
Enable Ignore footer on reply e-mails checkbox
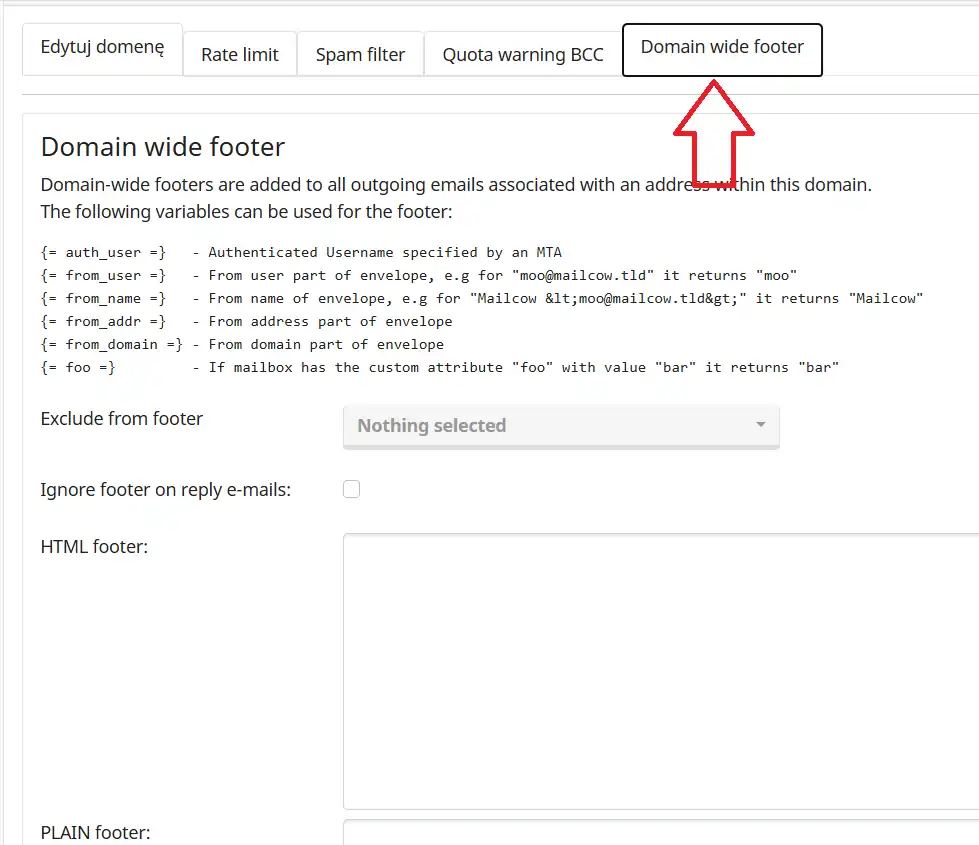coord(352,489)
